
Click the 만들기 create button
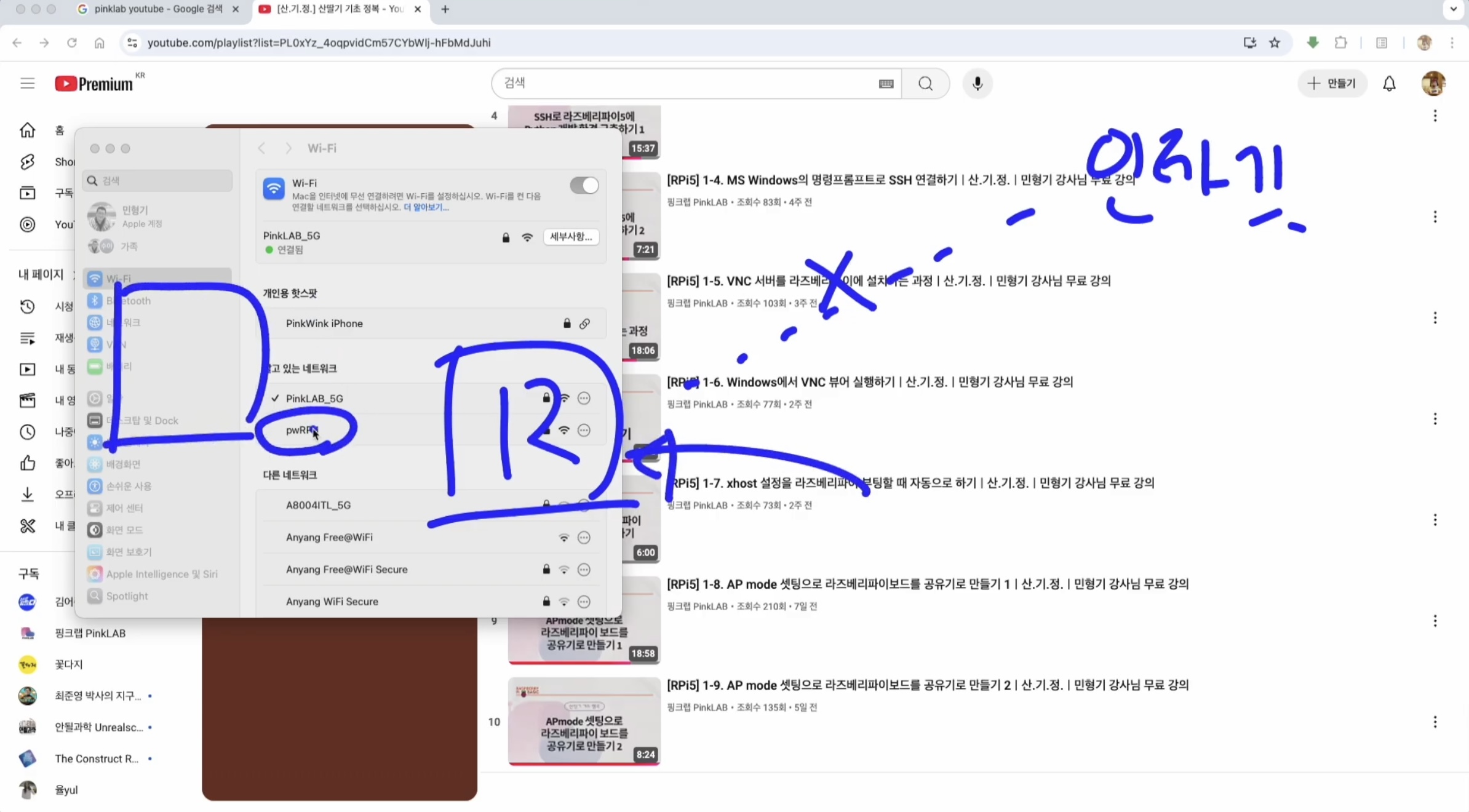coord(1332,83)
